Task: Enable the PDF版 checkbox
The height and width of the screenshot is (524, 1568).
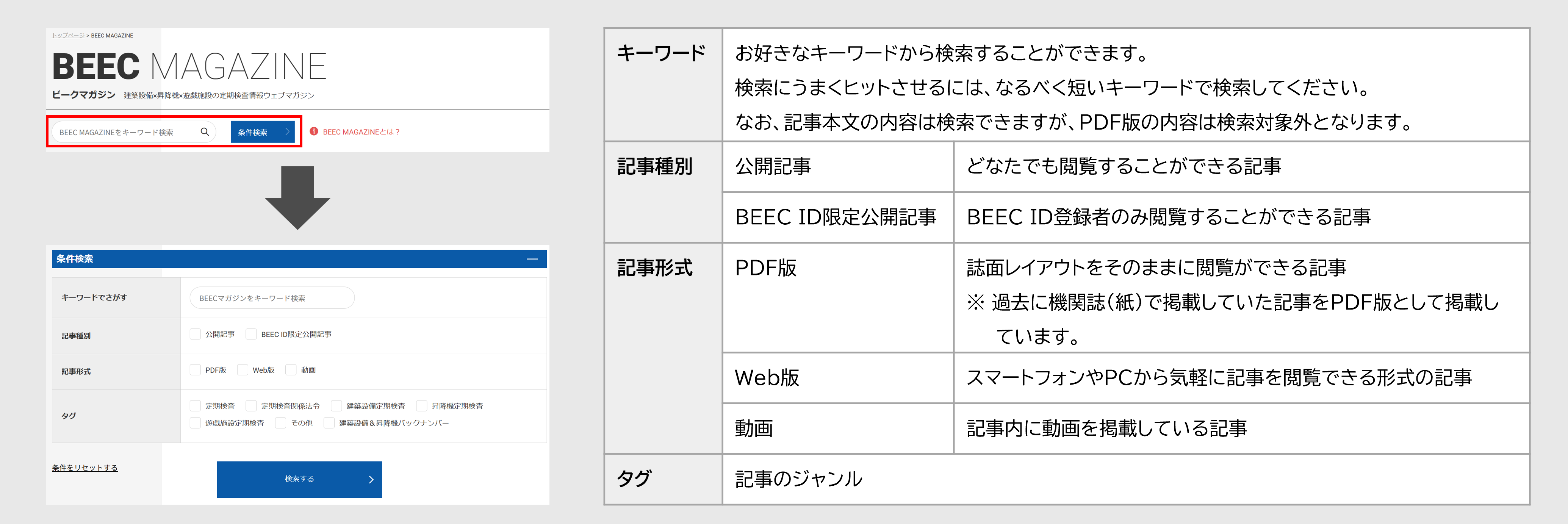Action: [196, 370]
